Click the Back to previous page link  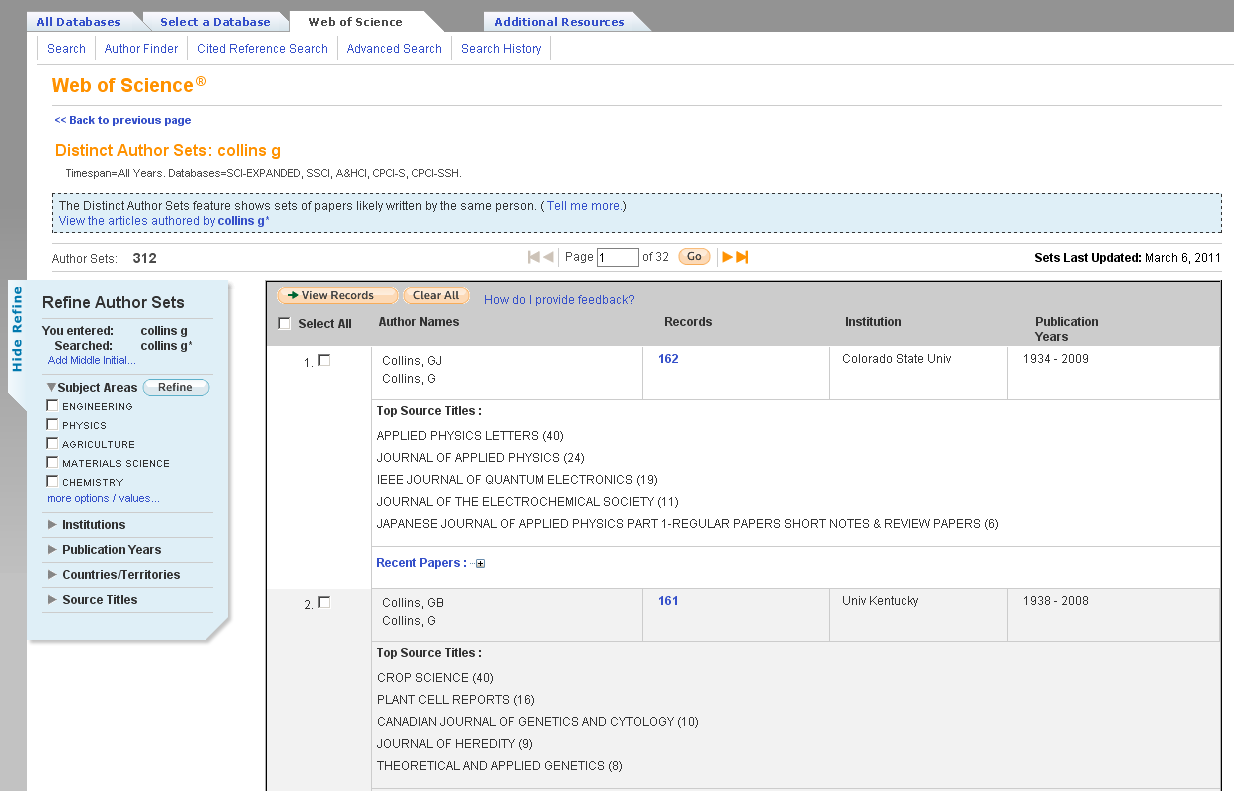[x=123, y=120]
